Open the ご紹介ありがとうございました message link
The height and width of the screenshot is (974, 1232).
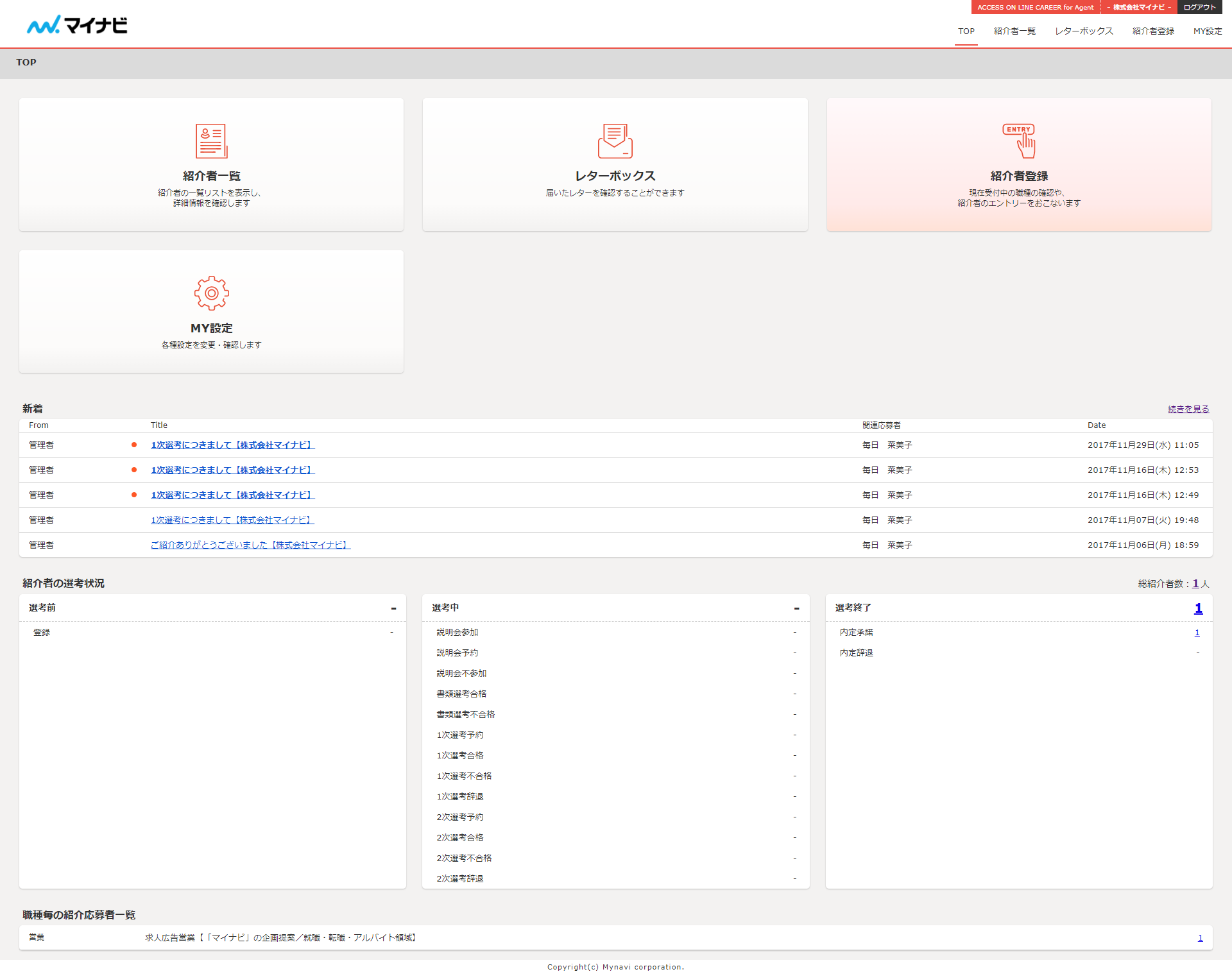[250, 545]
